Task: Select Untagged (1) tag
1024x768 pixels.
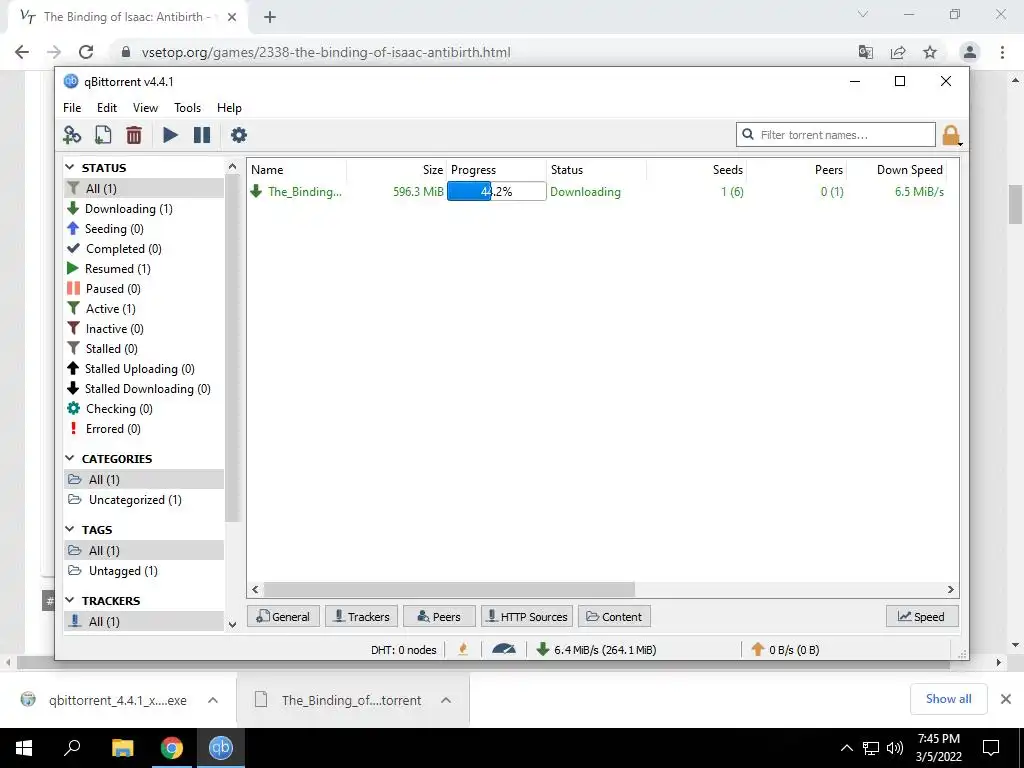Action: 144,571
